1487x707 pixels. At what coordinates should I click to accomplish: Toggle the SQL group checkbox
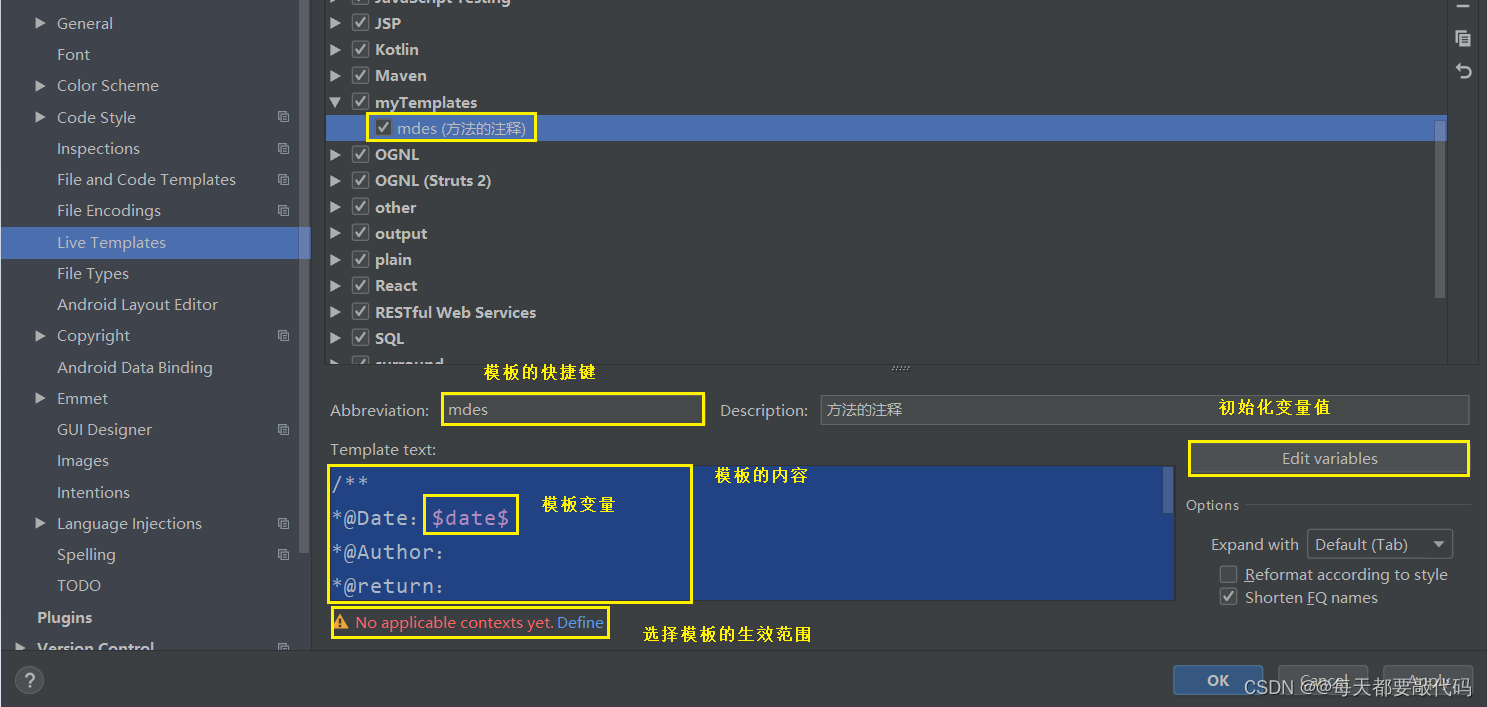(361, 338)
